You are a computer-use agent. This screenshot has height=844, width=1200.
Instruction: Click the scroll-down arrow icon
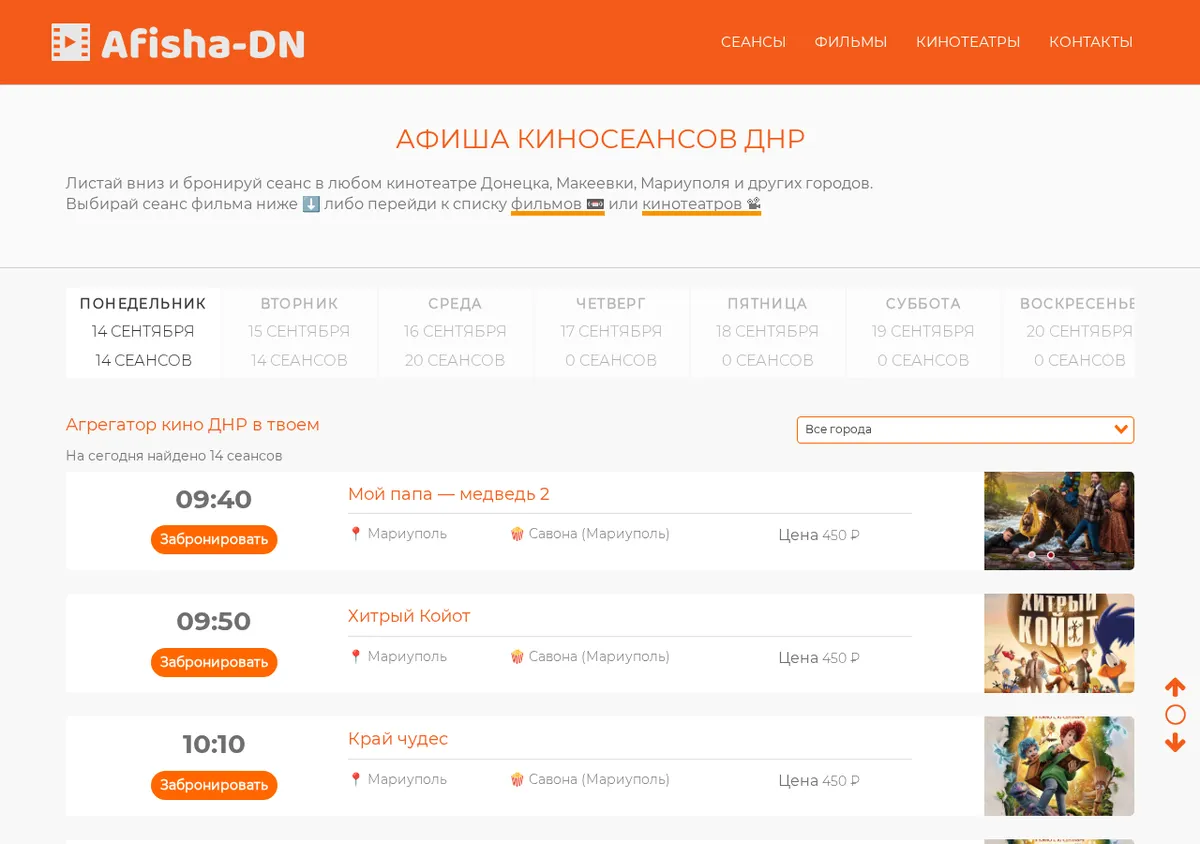coord(1175,743)
